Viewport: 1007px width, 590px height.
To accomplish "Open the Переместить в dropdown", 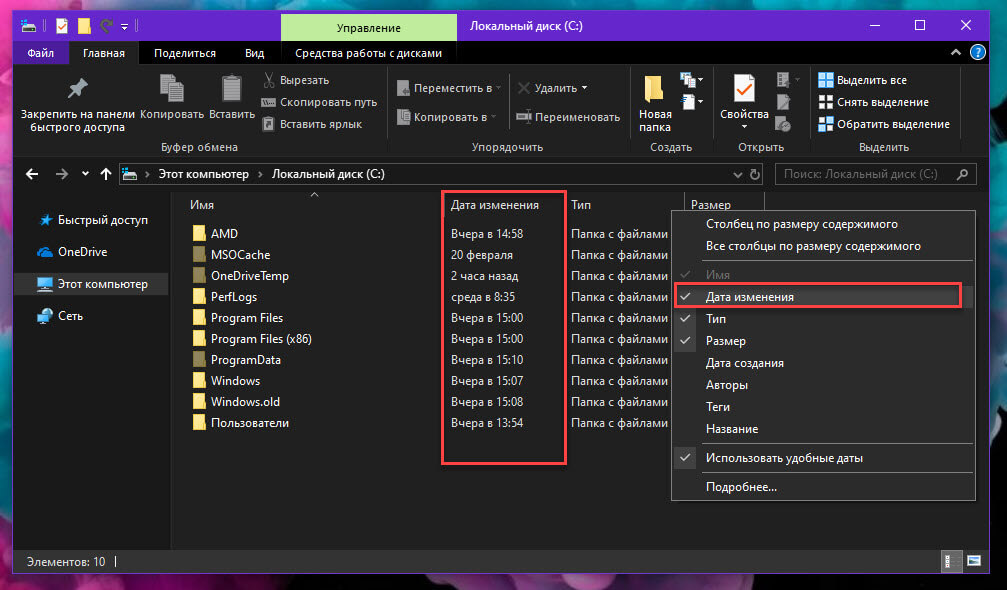I will 449,88.
